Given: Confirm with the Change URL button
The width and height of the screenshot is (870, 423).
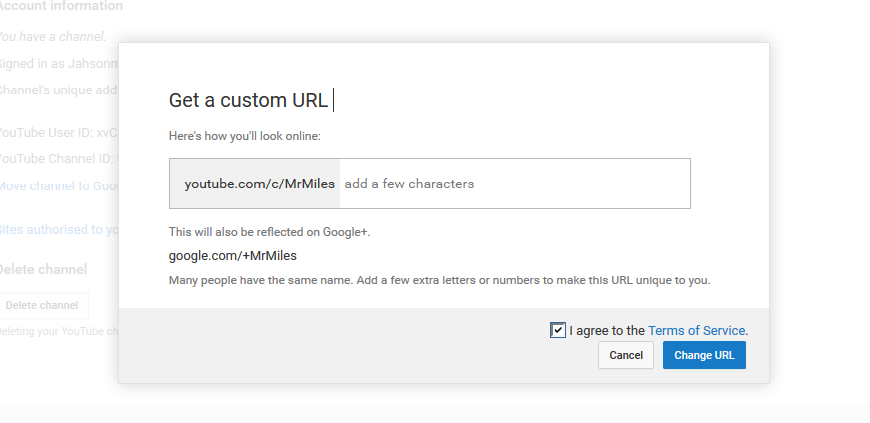Looking at the screenshot, I should pyautogui.click(x=704, y=355).
